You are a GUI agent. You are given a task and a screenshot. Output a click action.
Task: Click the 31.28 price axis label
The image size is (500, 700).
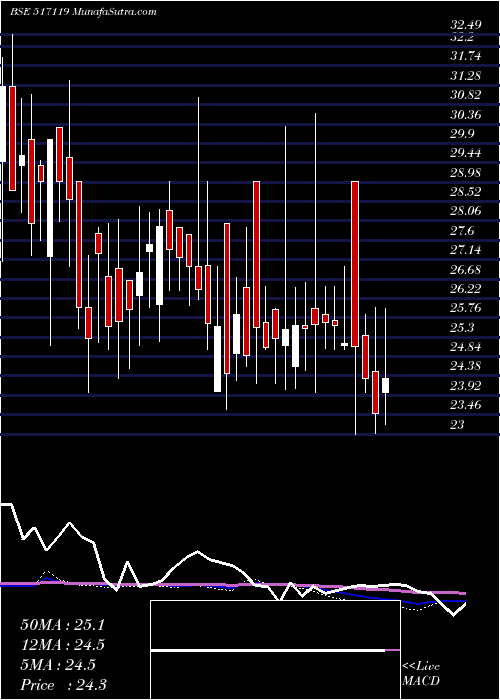pyautogui.click(x=466, y=76)
